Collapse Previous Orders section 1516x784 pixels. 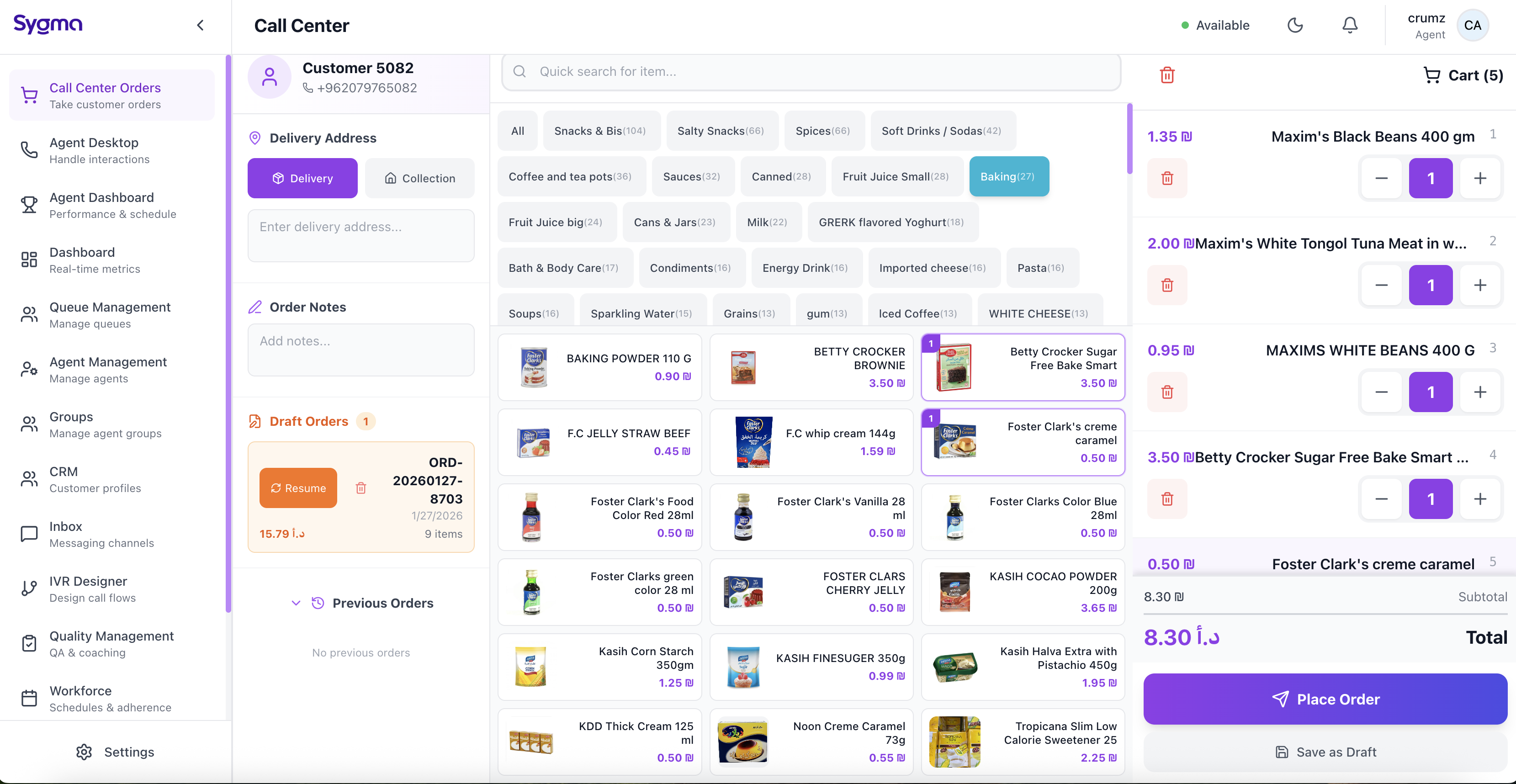tap(296, 603)
